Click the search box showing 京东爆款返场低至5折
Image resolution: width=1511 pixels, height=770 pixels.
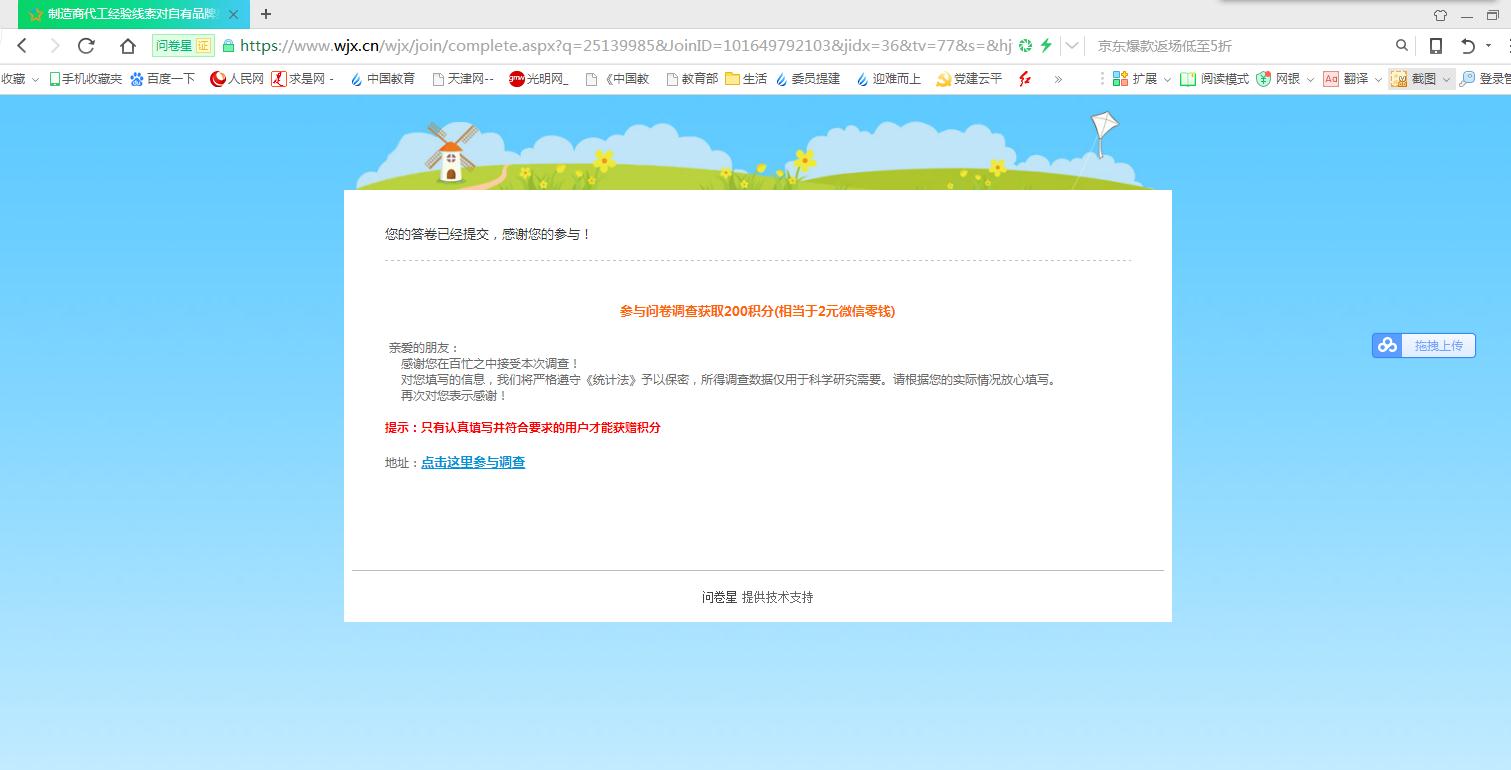click(x=1240, y=46)
